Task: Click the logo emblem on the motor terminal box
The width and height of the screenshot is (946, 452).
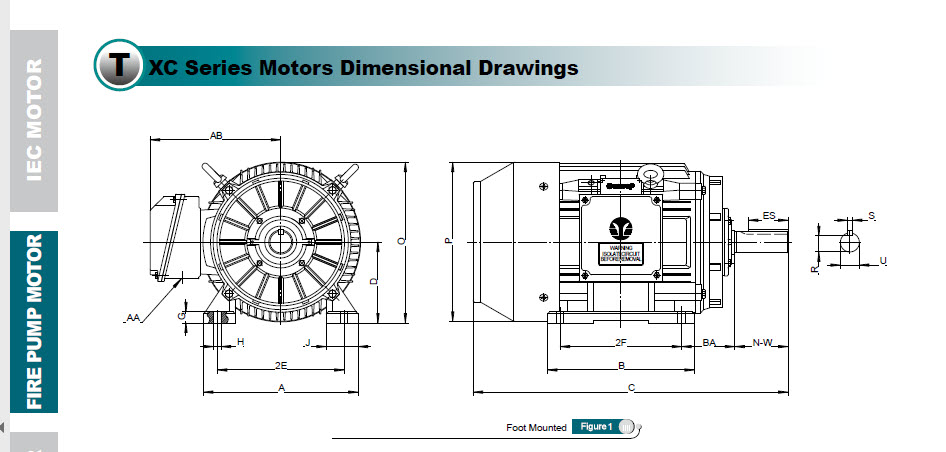Action: (618, 224)
